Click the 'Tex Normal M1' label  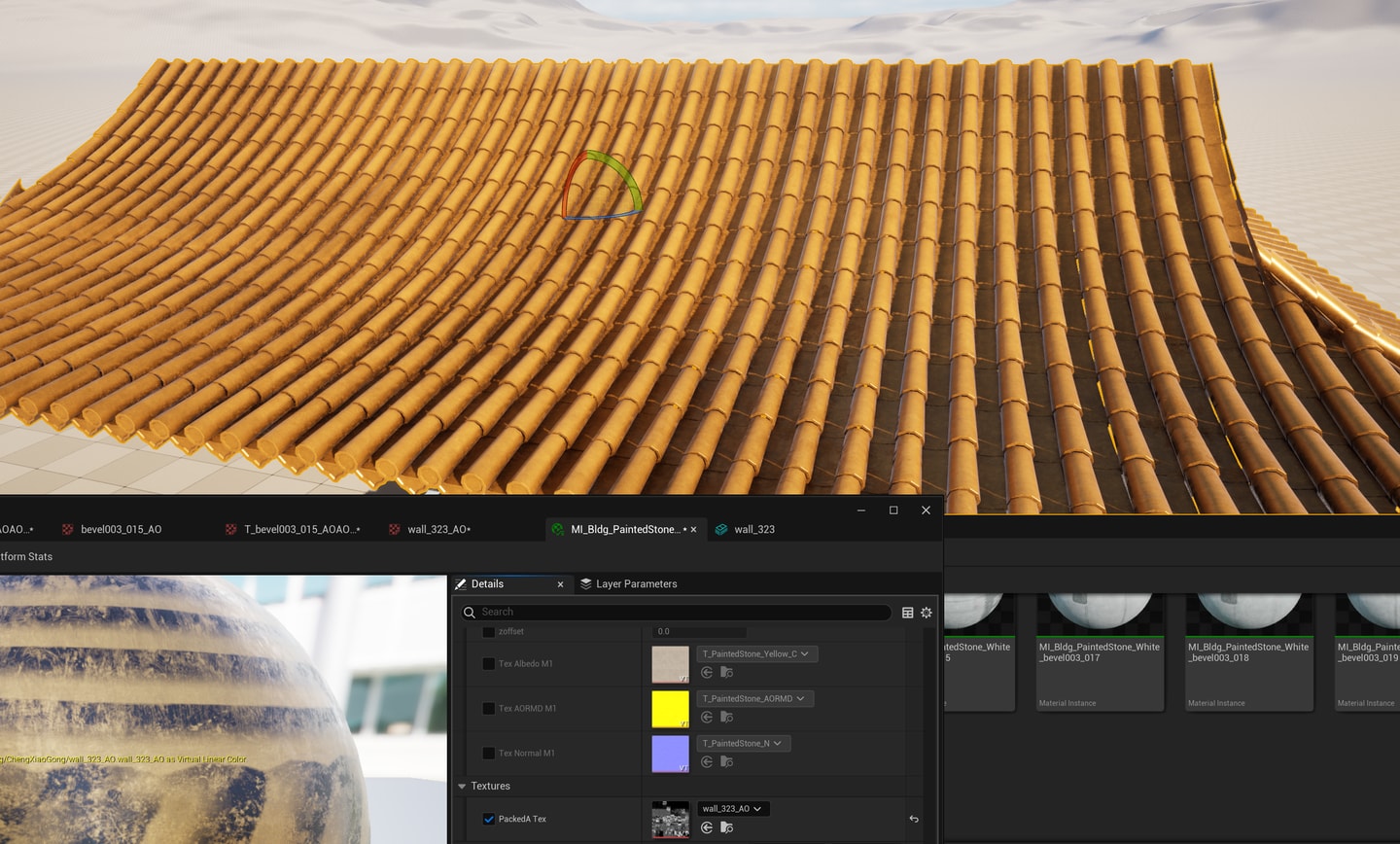[x=526, y=753]
